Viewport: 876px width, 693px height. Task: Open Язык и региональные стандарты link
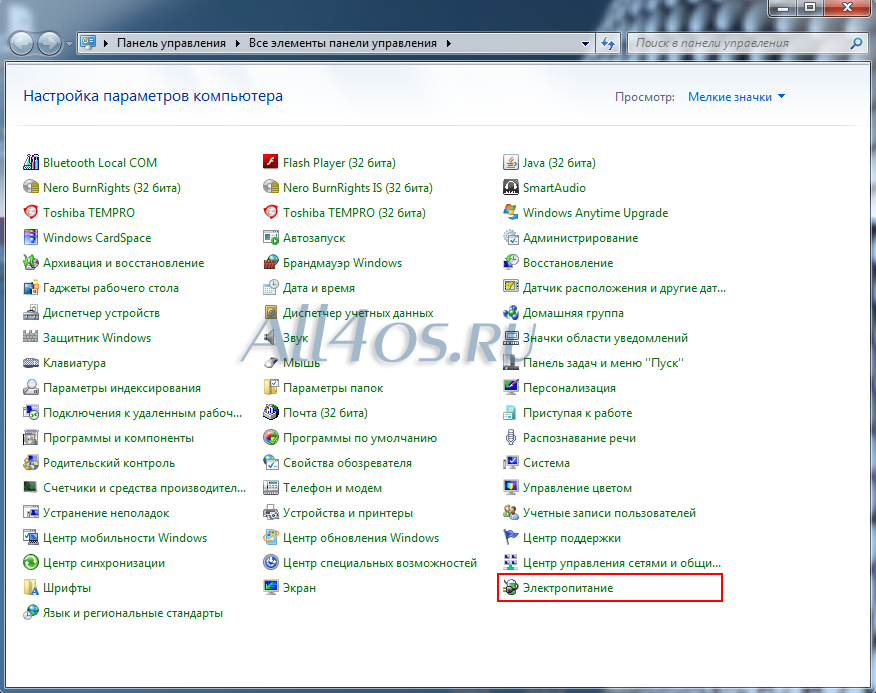[x=133, y=613]
